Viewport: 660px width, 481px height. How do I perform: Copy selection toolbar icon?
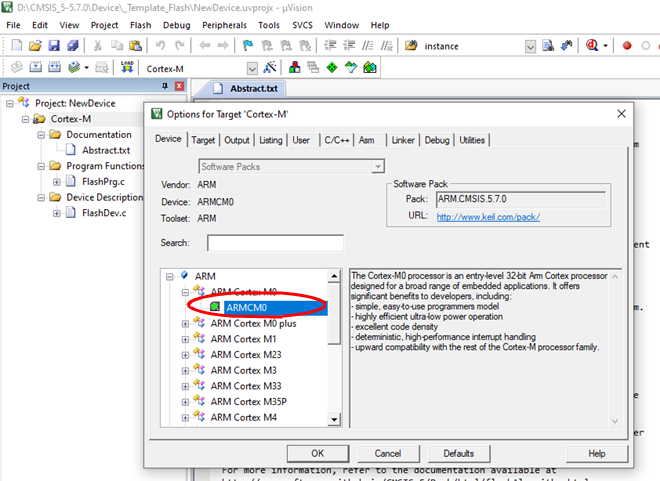click(x=117, y=45)
